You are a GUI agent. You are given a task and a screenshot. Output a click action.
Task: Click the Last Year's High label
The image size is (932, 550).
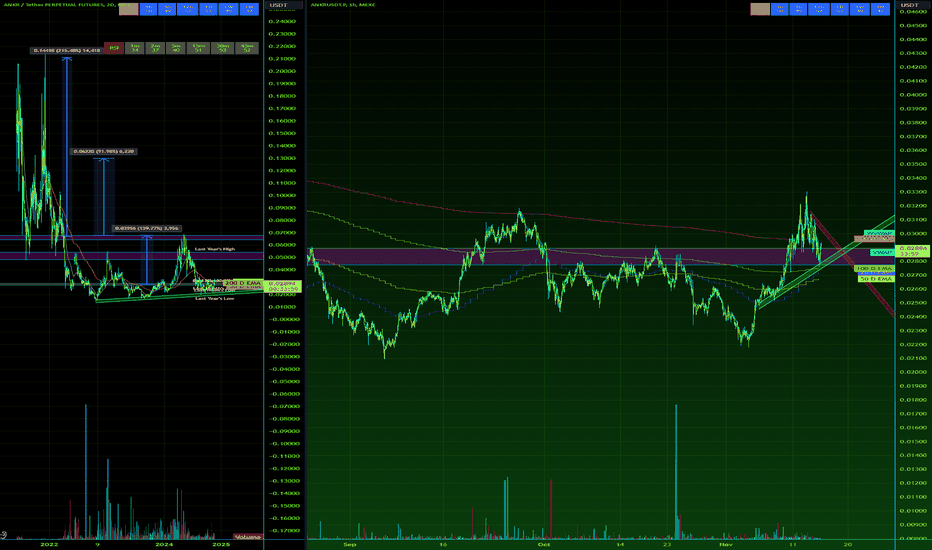[x=215, y=249]
